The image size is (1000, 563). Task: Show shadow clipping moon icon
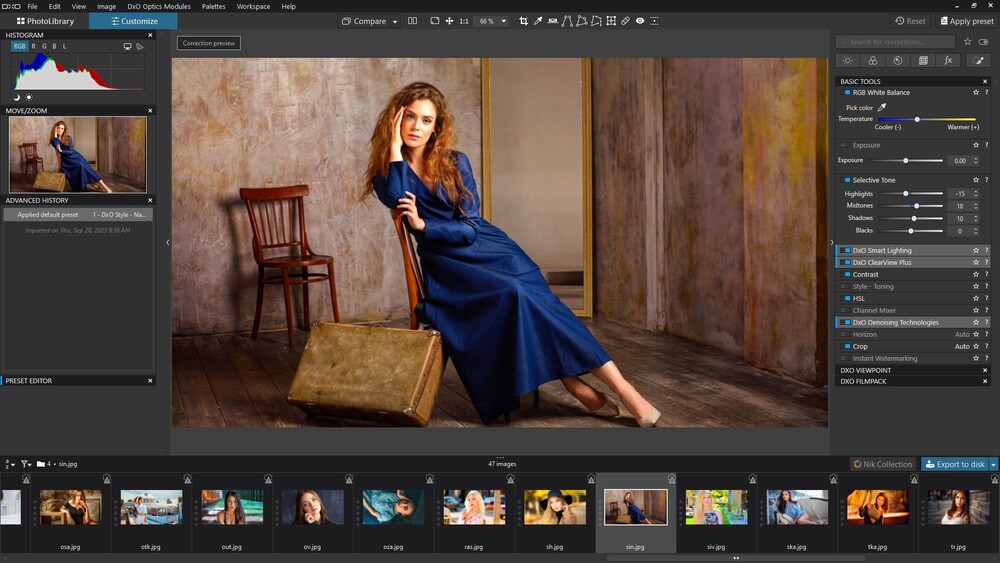[17, 98]
